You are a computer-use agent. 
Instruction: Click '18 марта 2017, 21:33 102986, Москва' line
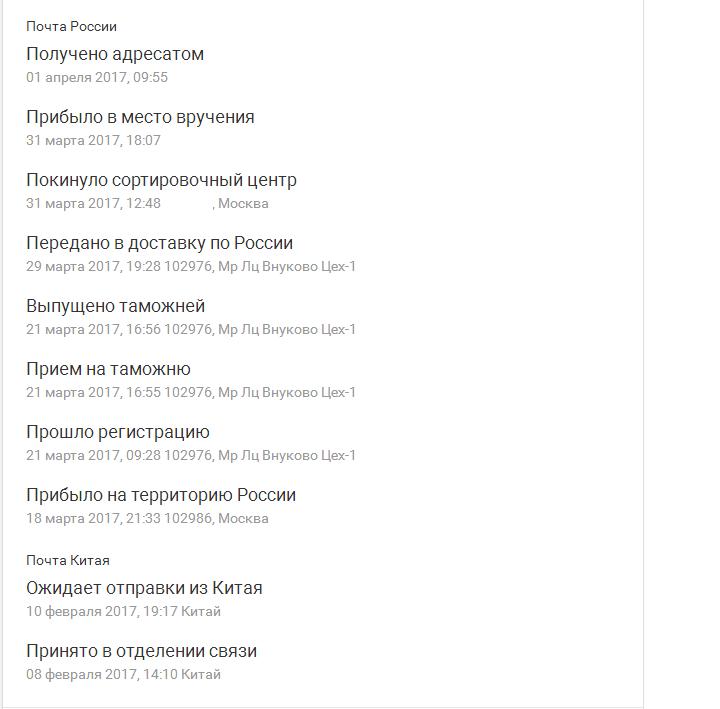coord(147,518)
